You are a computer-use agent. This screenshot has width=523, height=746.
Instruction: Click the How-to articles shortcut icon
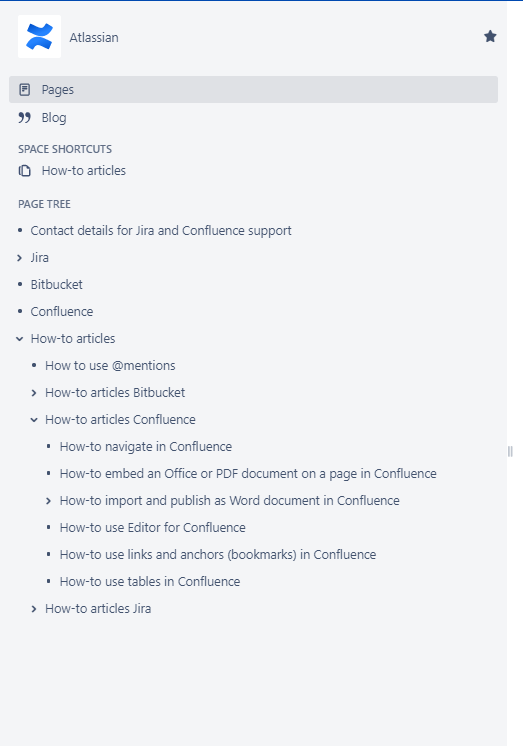coord(24,170)
